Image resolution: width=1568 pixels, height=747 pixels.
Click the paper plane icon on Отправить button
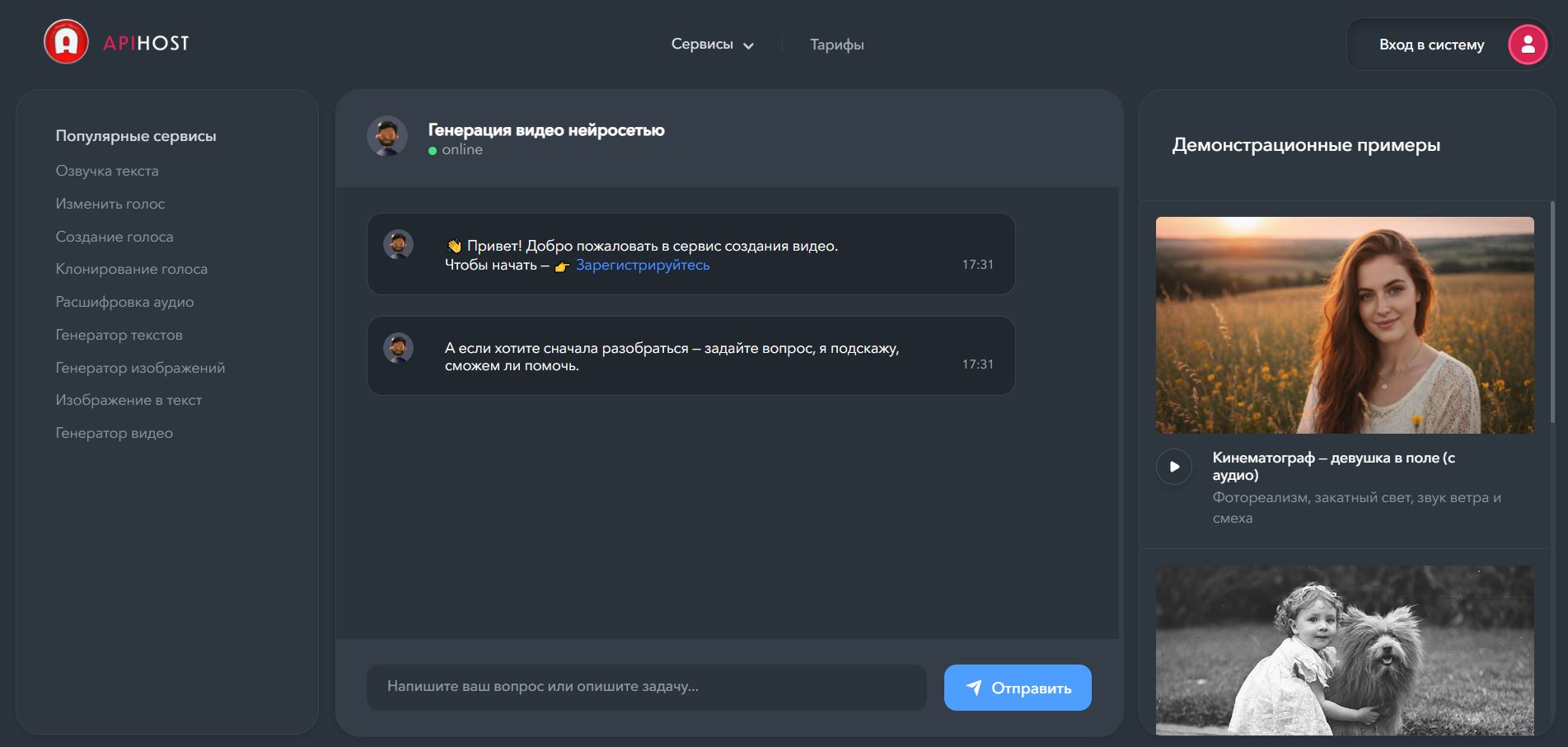coord(973,686)
